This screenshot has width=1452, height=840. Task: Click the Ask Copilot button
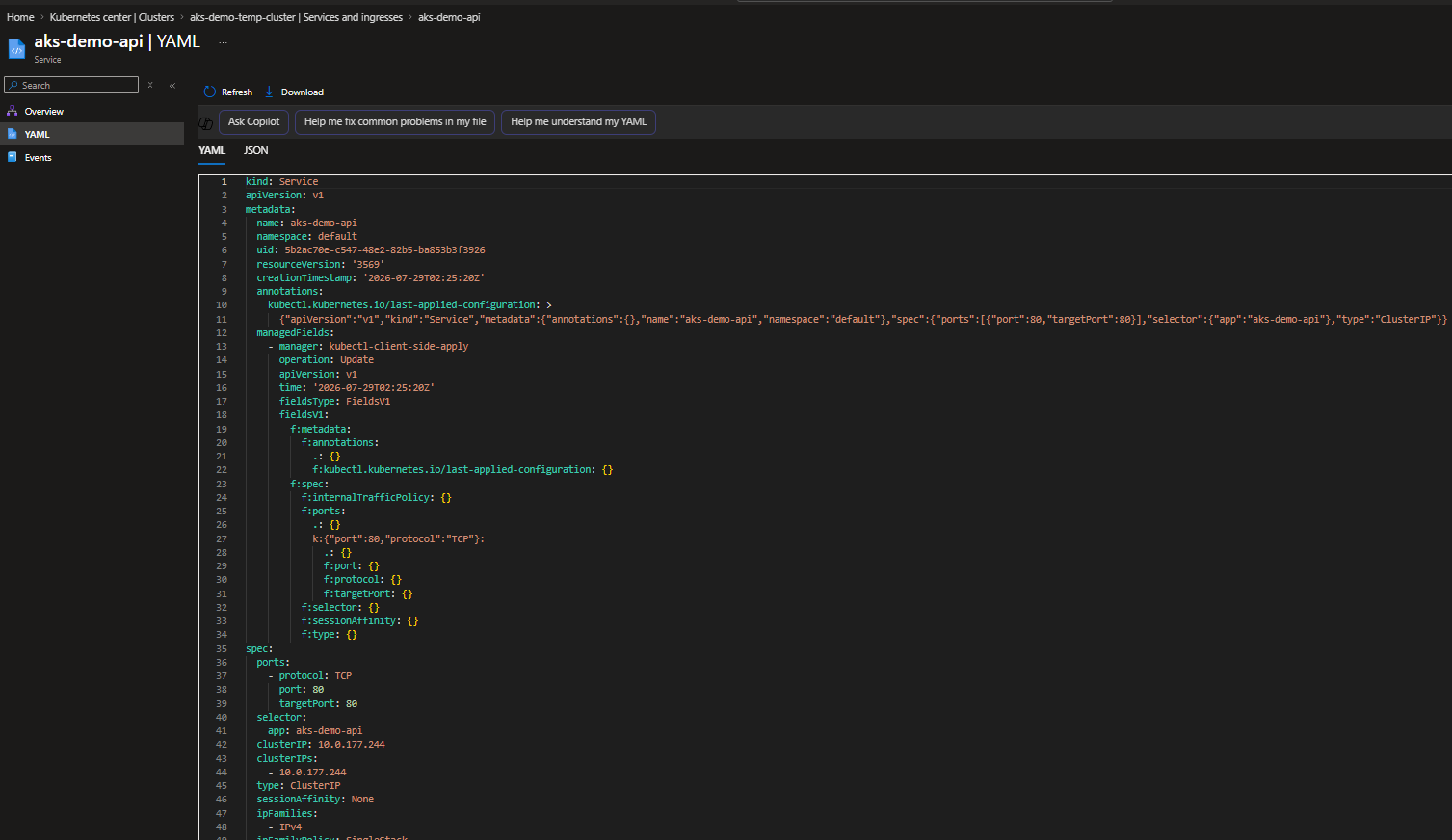pos(253,121)
